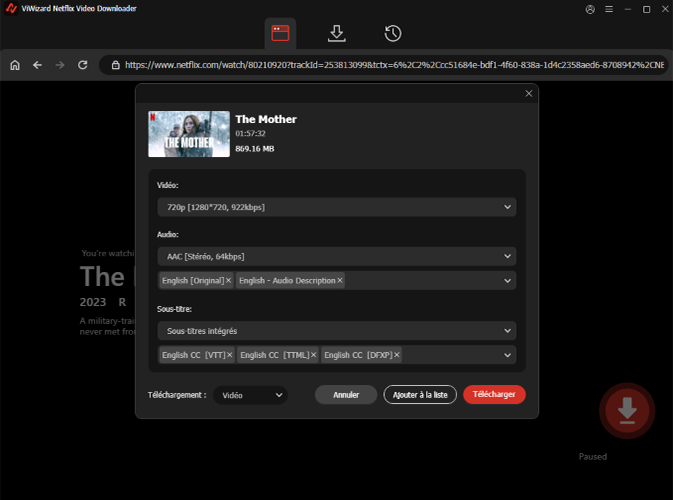Click The Mother movie thumbnail
The height and width of the screenshot is (500, 673).
pyautogui.click(x=188, y=133)
